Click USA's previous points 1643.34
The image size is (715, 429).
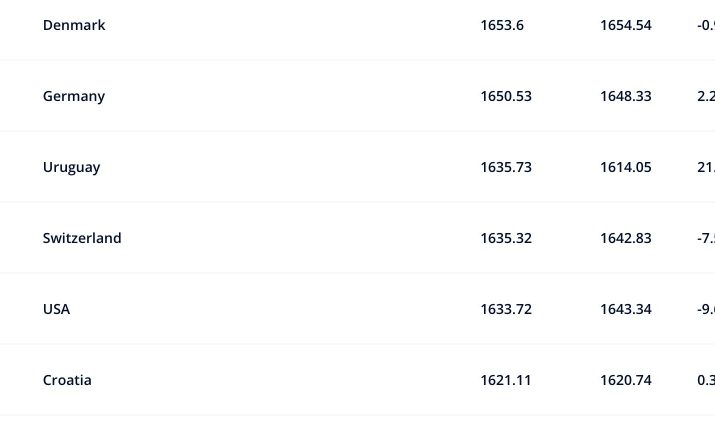[x=626, y=309]
